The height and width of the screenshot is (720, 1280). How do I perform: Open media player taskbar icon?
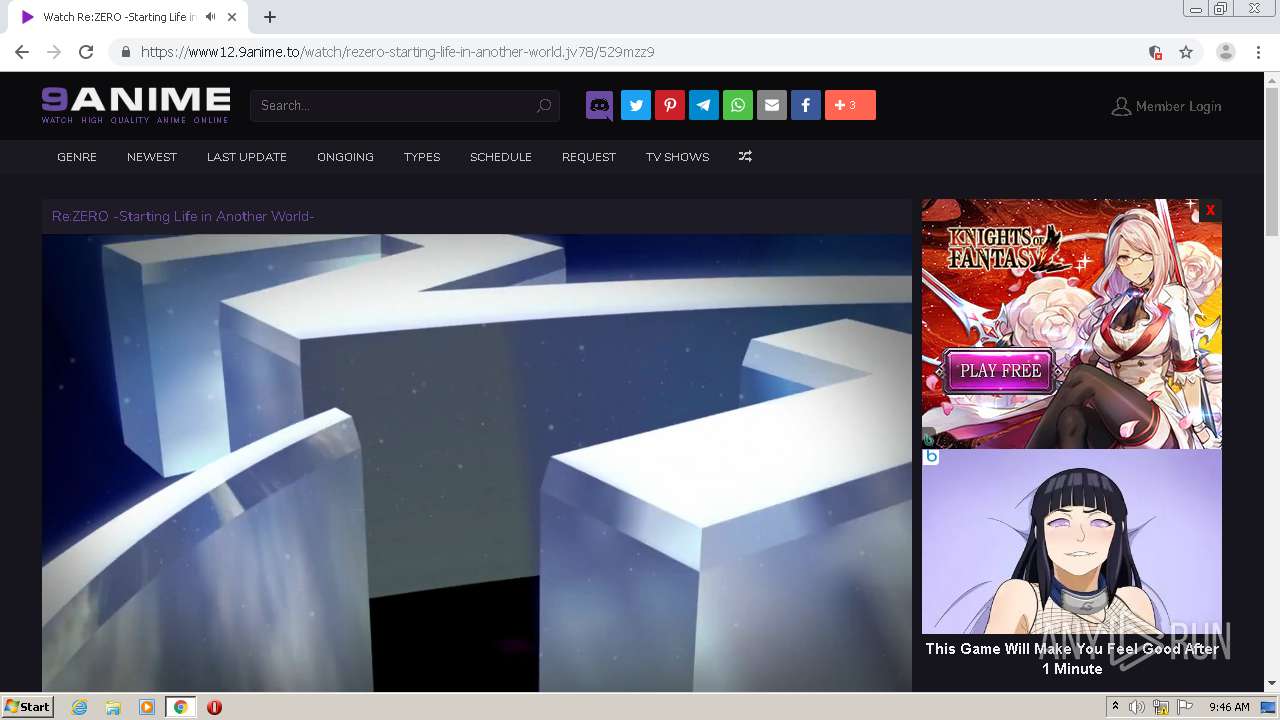(147, 707)
